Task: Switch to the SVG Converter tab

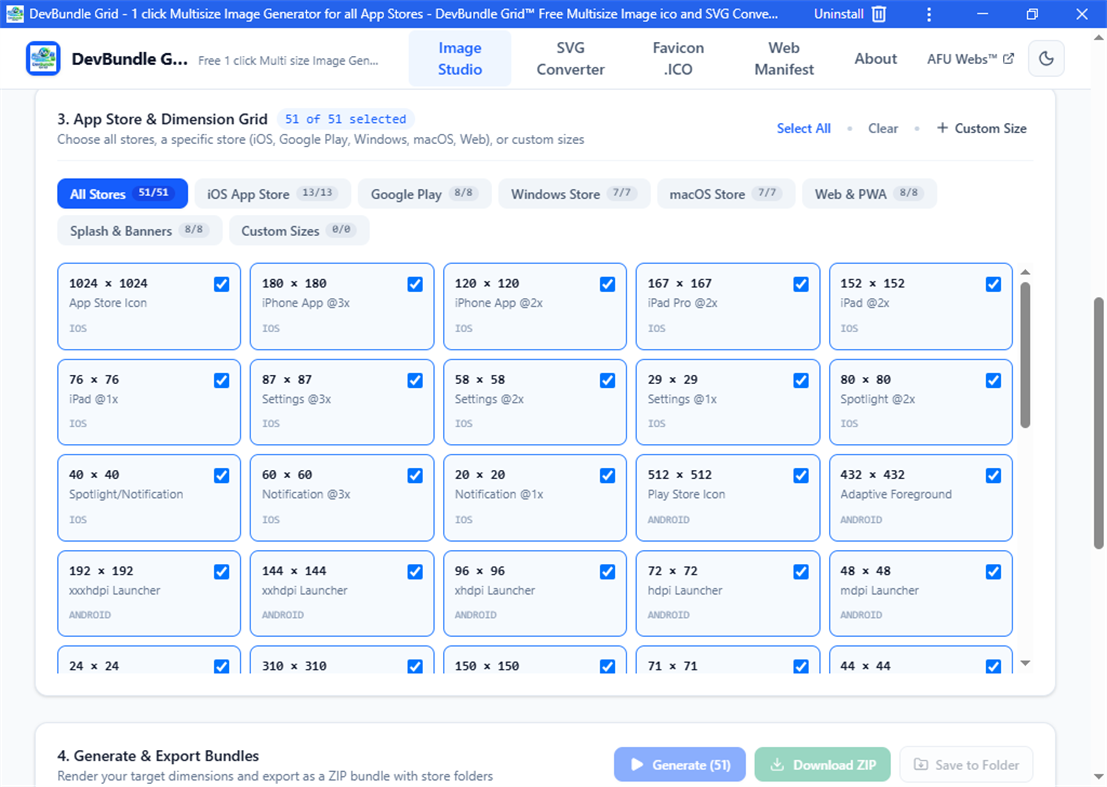Action: click(570, 59)
